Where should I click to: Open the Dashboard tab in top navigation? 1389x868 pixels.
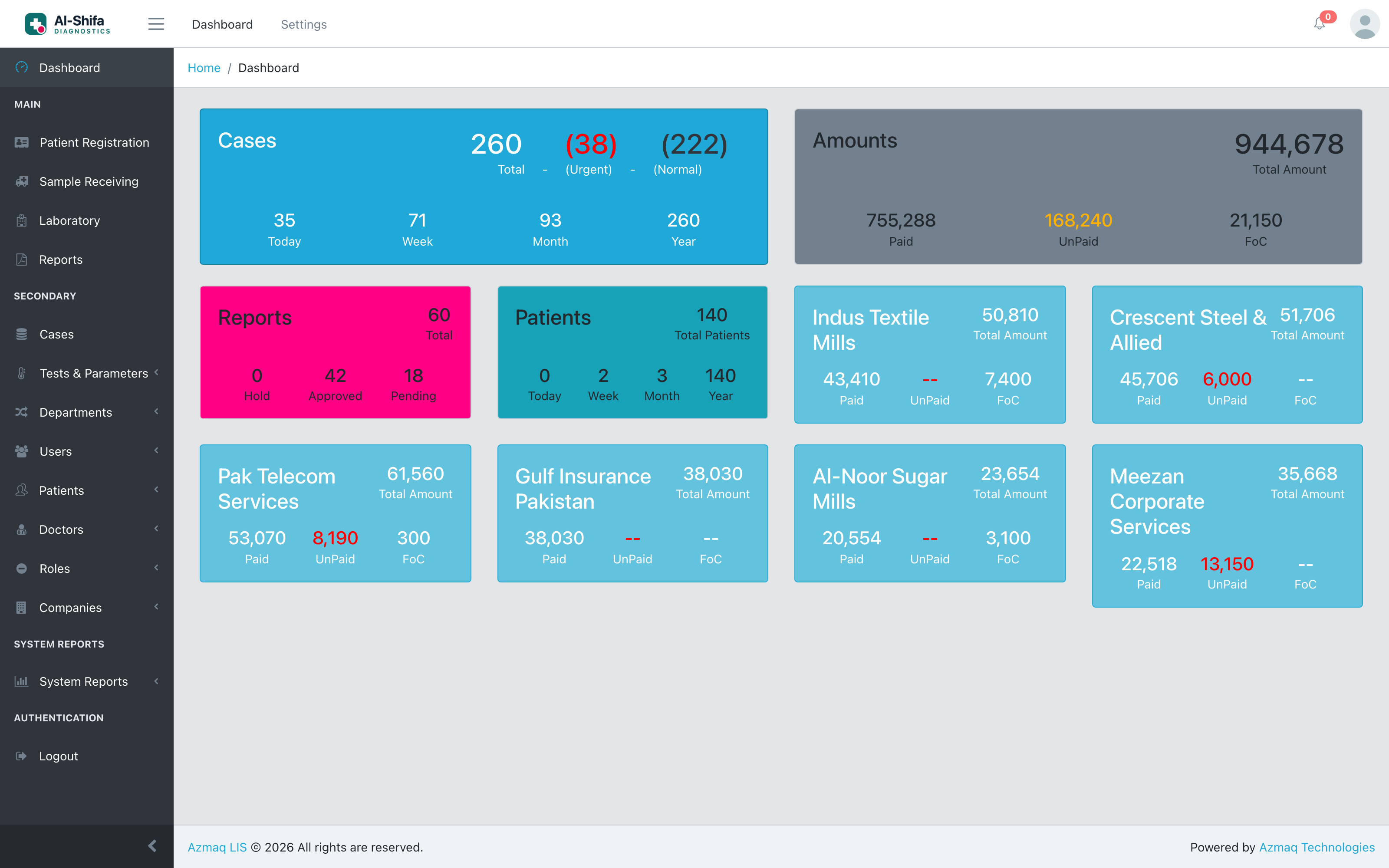click(x=222, y=24)
